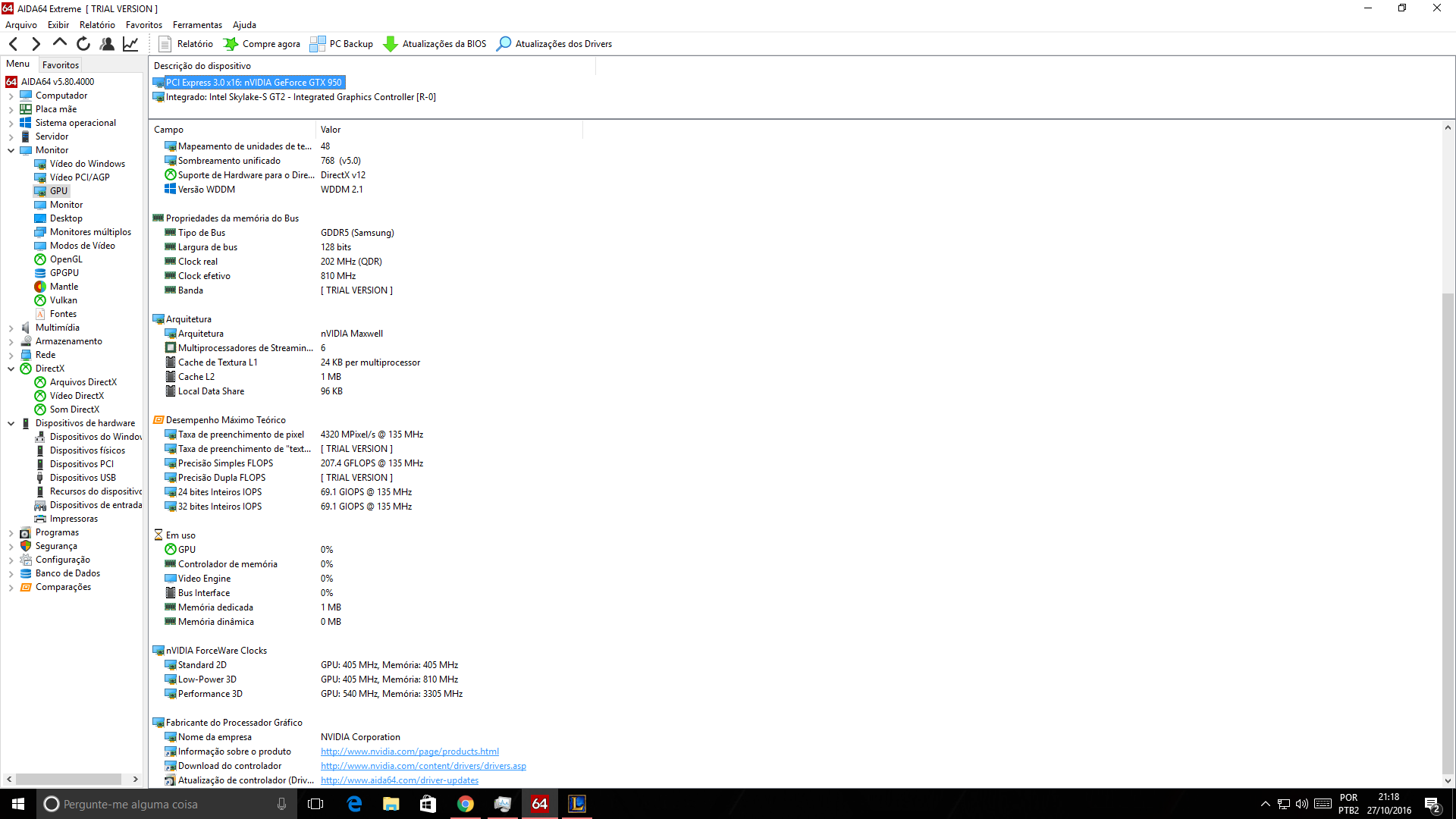Collapse Dispositivos de hardware node
The height and width of the screenshot is (819, 1456).
[x=11, y=424]
